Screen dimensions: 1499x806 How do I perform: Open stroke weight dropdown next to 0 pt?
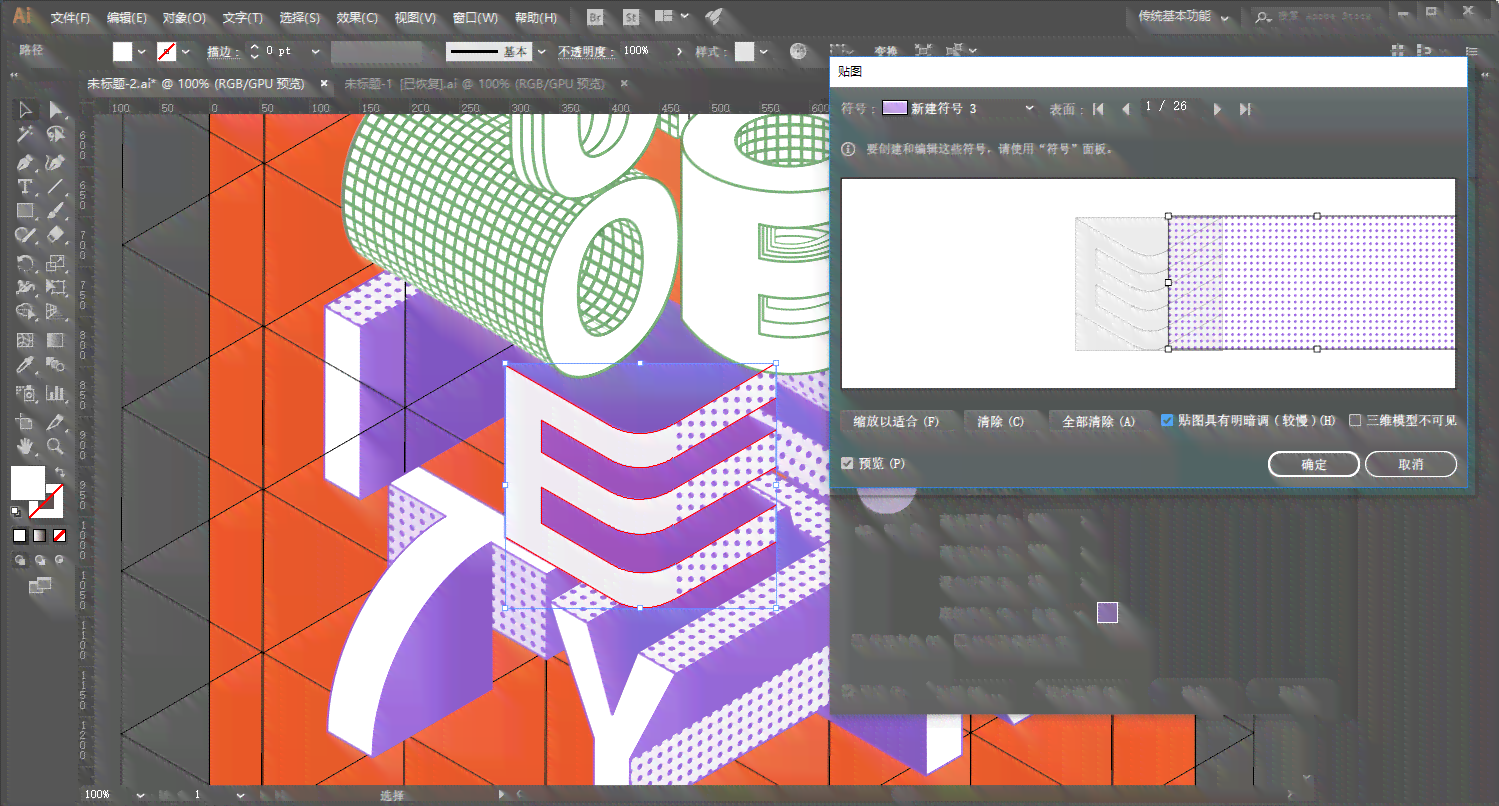pyautogui.click(x=316, y=51)
